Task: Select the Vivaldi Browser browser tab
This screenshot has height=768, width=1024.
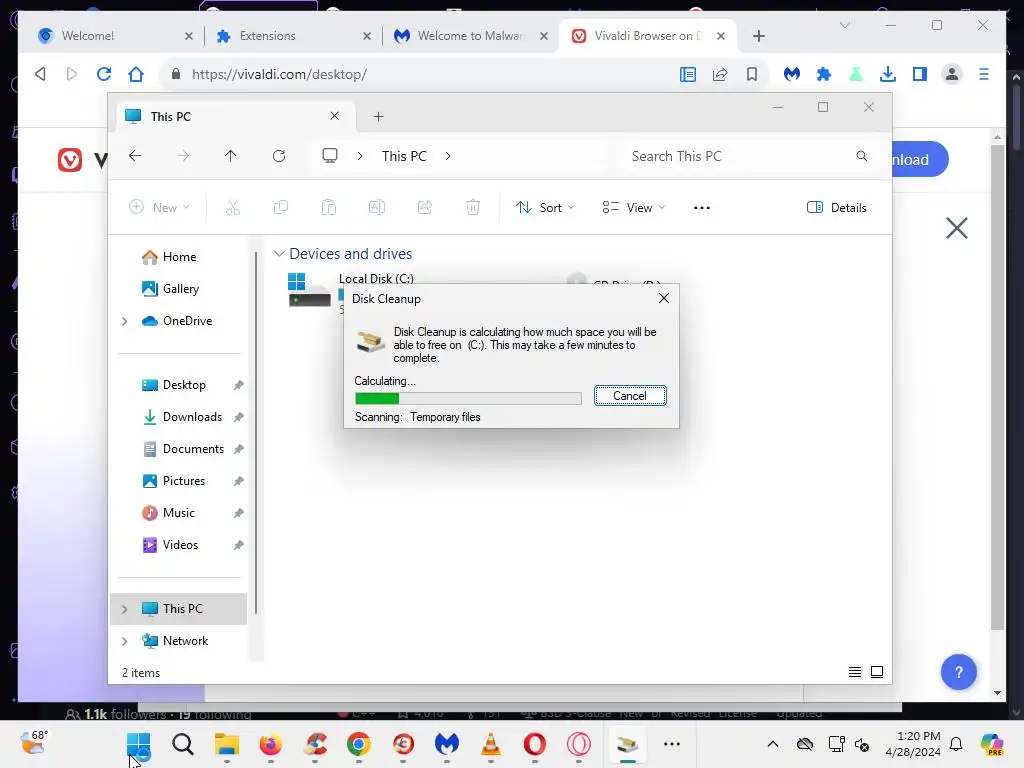Action: [x=648, y=36]
